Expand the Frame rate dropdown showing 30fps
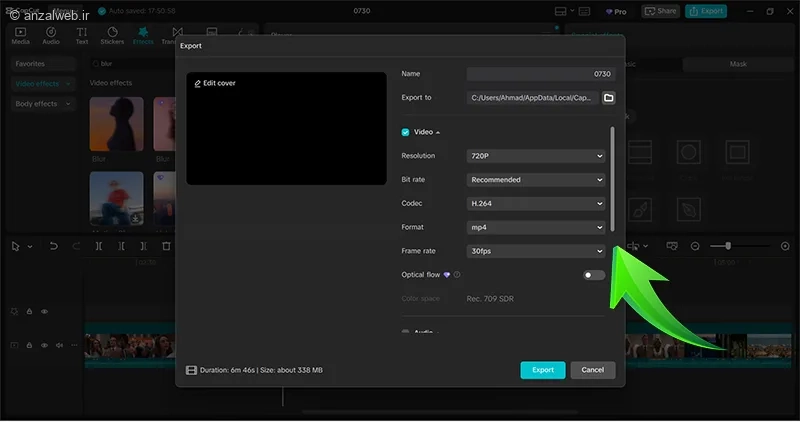This screenshot has height=422, width=800. tap(536, 251)
